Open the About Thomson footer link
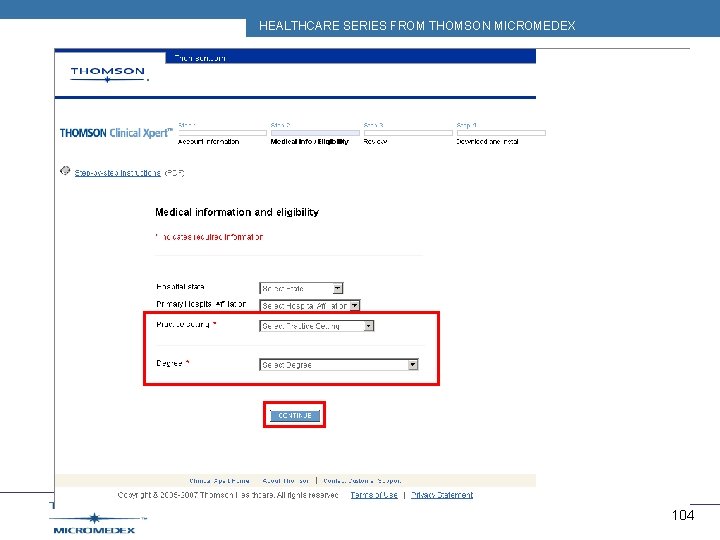 286,481
